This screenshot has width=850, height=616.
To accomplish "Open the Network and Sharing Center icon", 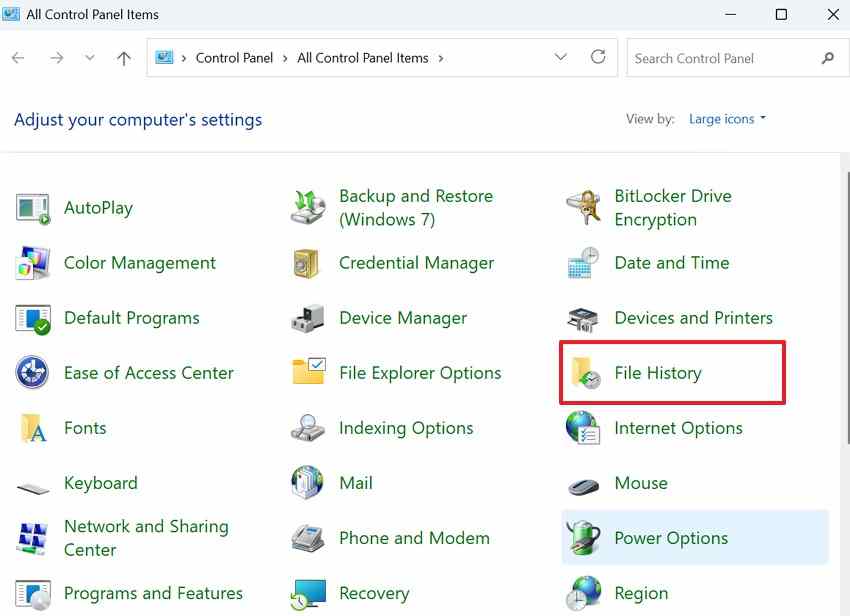I will point(33,538).
